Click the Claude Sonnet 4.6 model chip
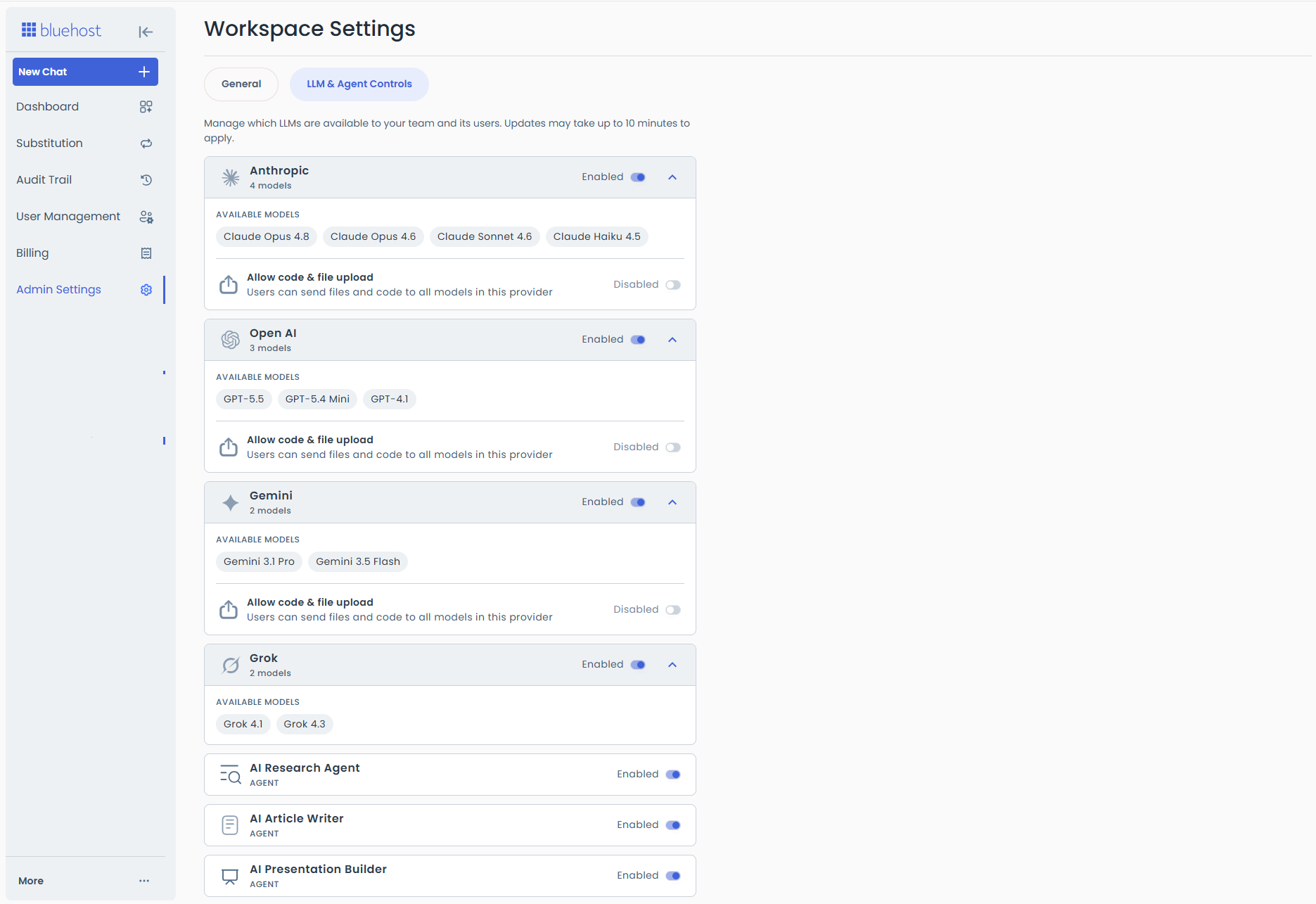This screenshot has height=904, width=1316. click(485, 236)
